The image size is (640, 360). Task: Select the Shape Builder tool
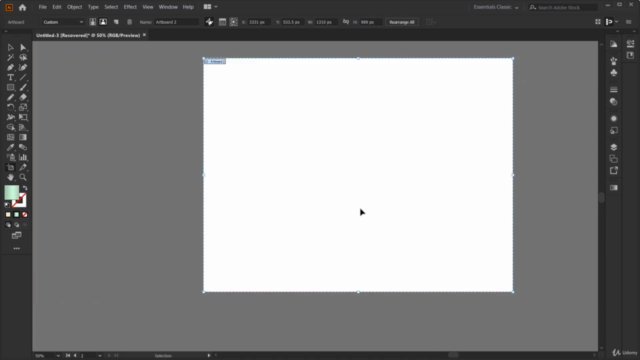pyautogui.click(x=11, y=127)
